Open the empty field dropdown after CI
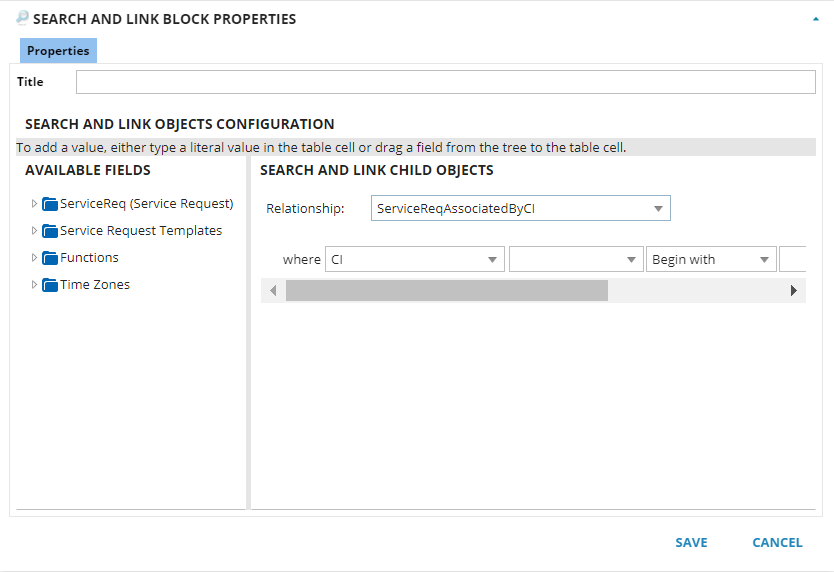This screenshot has height=572, width=834. pos(631,260)
